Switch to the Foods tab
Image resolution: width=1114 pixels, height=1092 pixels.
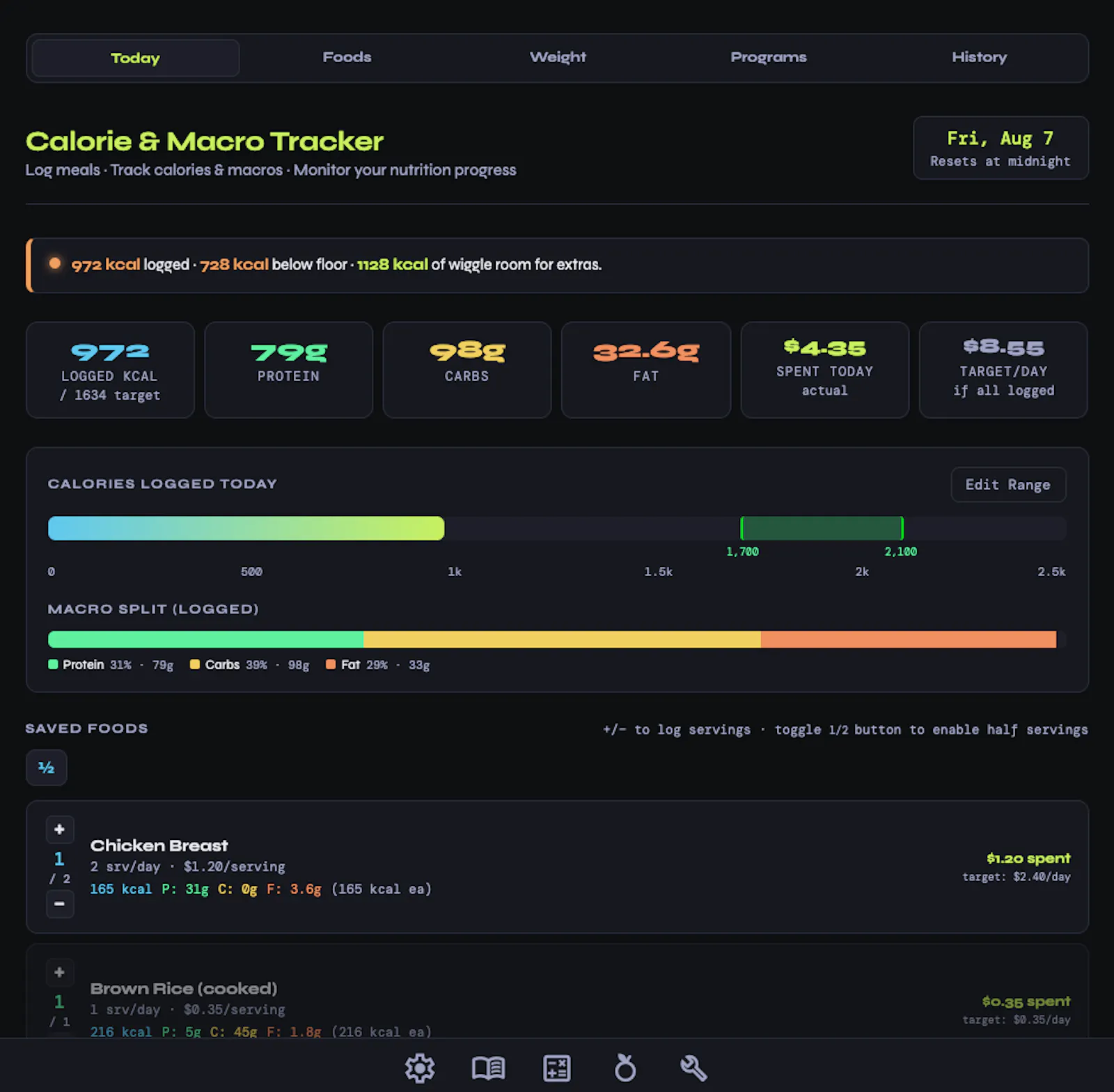[347, 58]
